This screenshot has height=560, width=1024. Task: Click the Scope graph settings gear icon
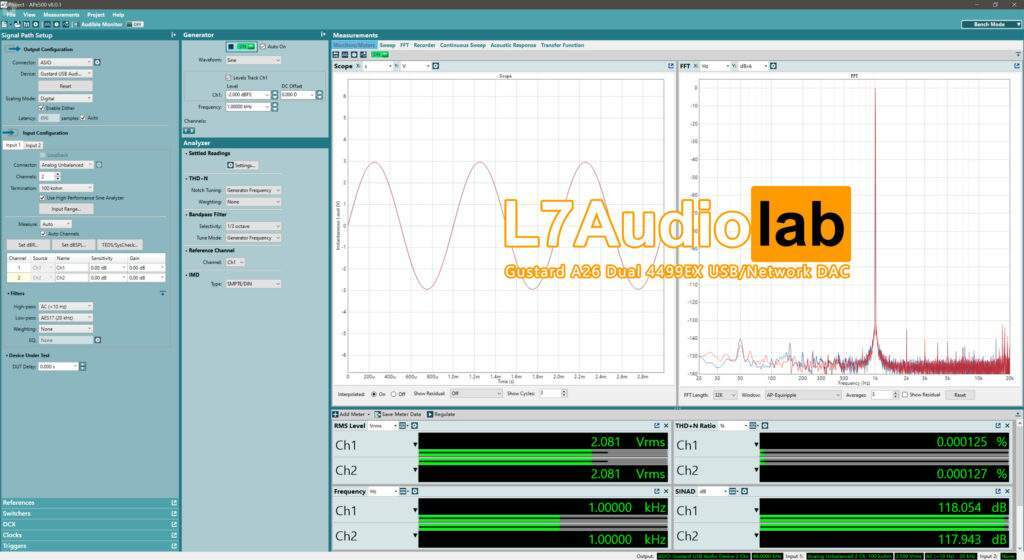(x=436, y=66)
